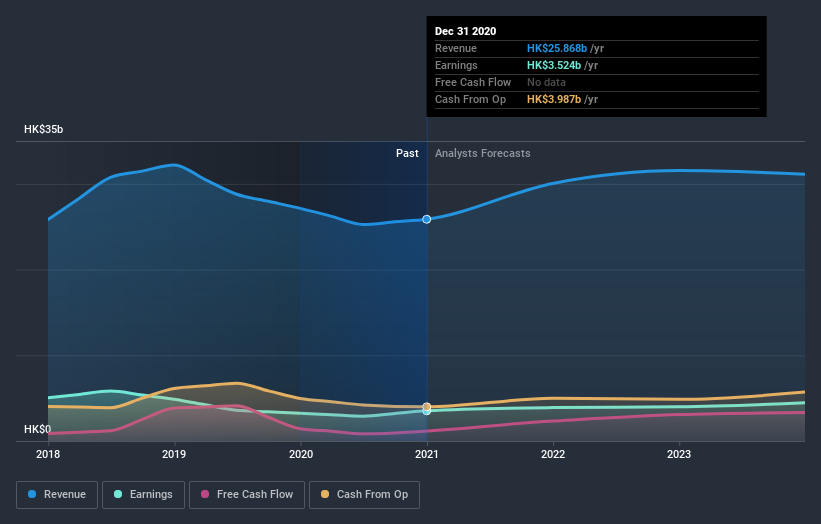
Task: Click the 2019 x-axis label
Action: 174,454
